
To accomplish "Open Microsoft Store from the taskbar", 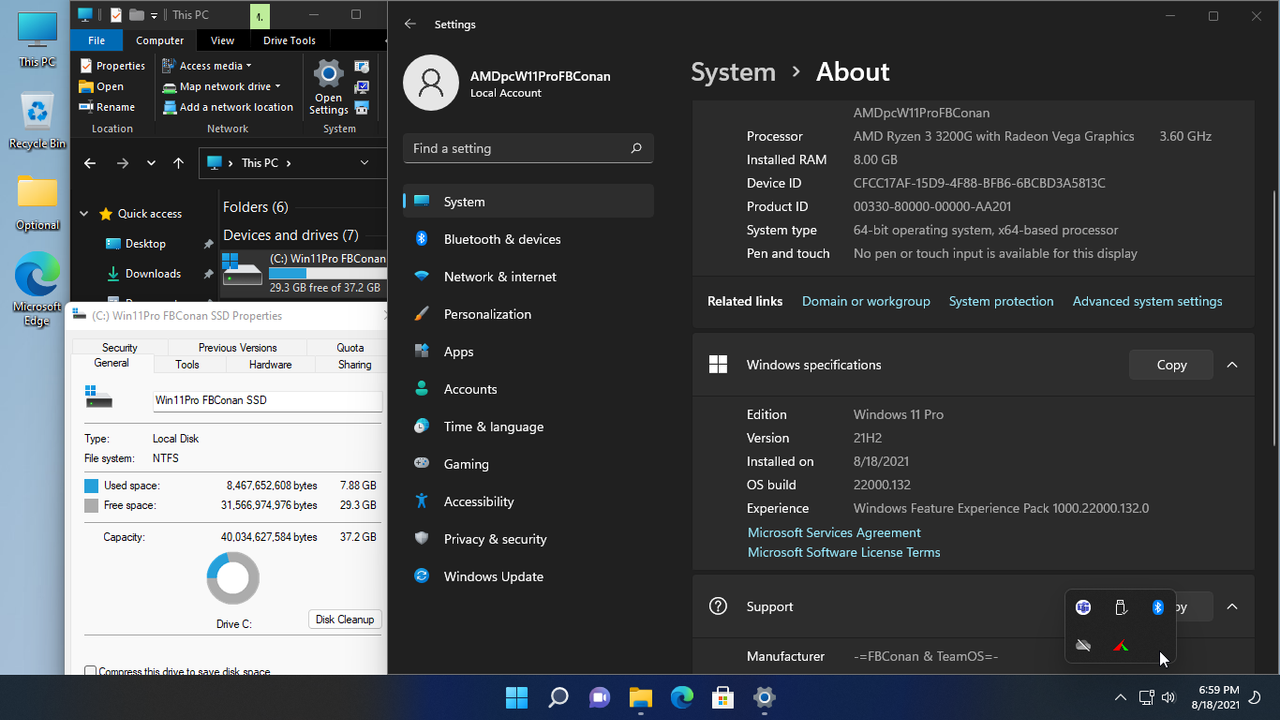I will click(723, 697).
